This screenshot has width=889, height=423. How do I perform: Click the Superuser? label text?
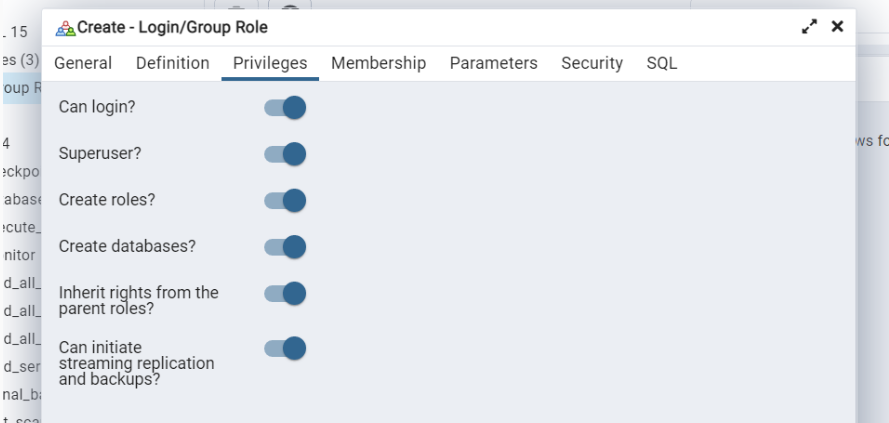tap(100, 154)
